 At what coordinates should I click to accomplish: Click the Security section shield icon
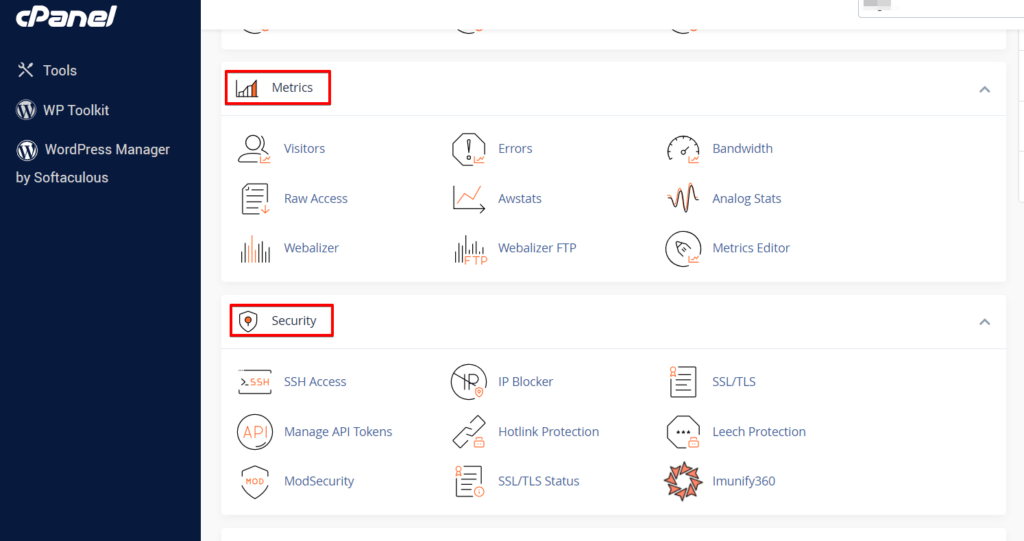tap(248, 321)
